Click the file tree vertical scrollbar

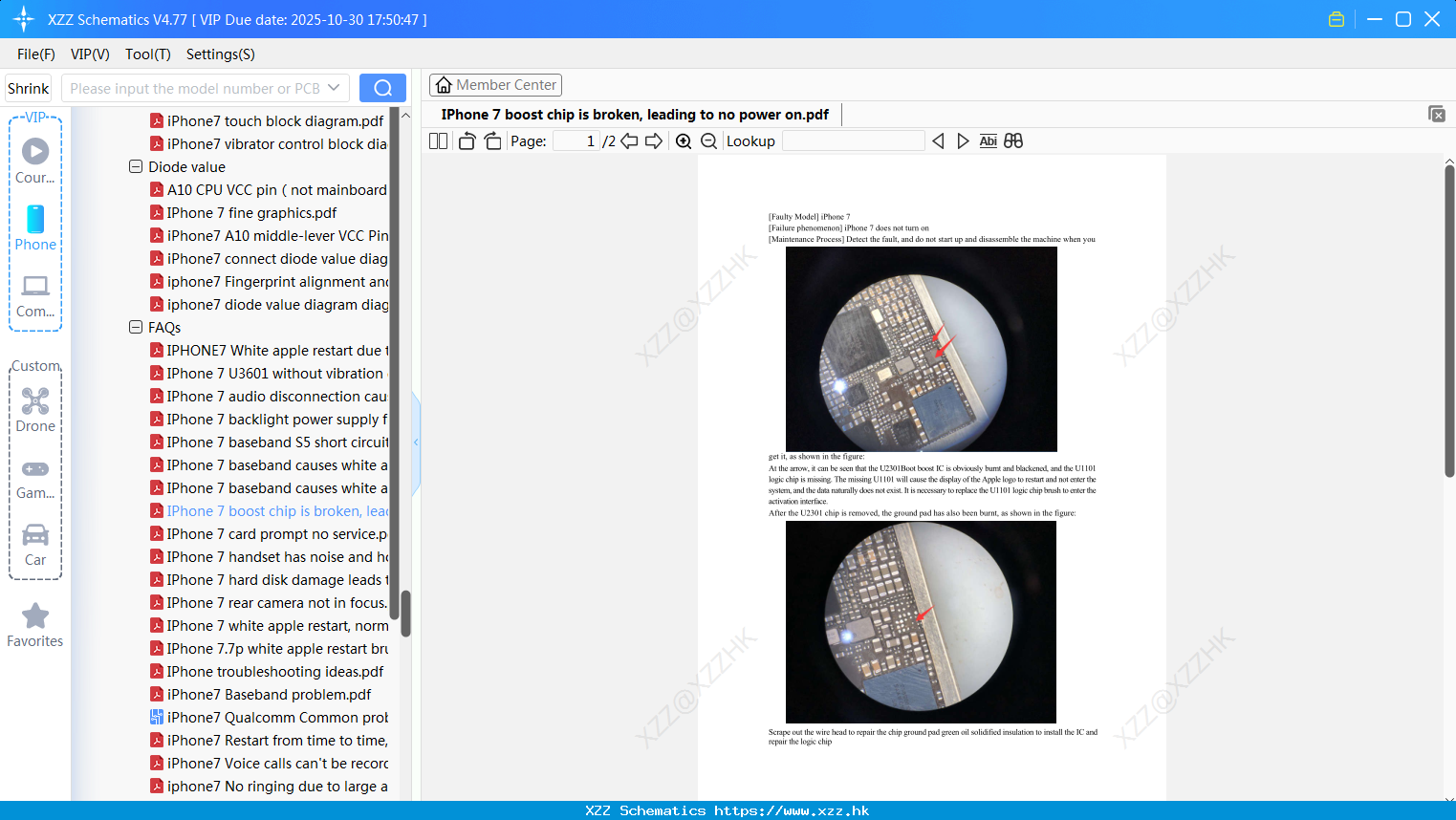pos(405,613)
